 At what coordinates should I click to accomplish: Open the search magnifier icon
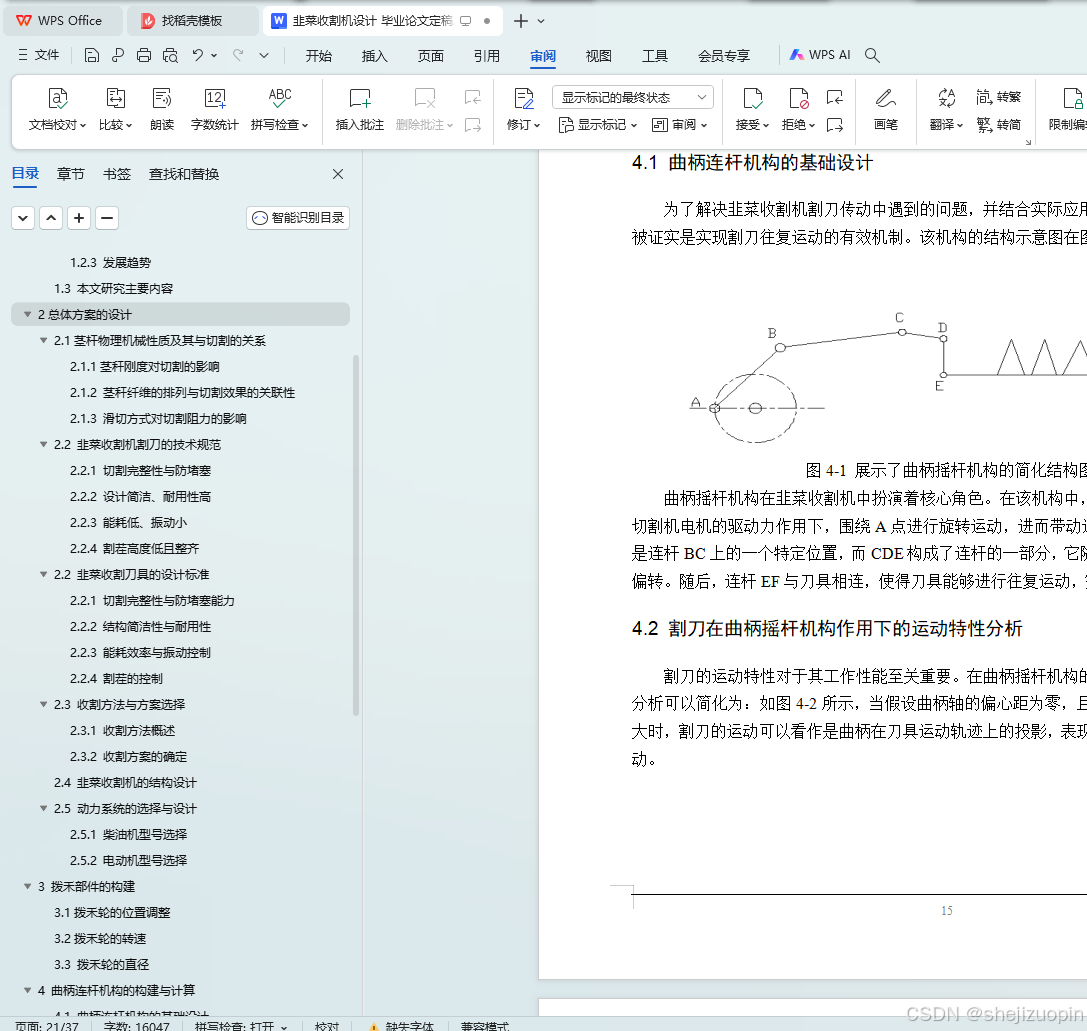tap(872, 55)
